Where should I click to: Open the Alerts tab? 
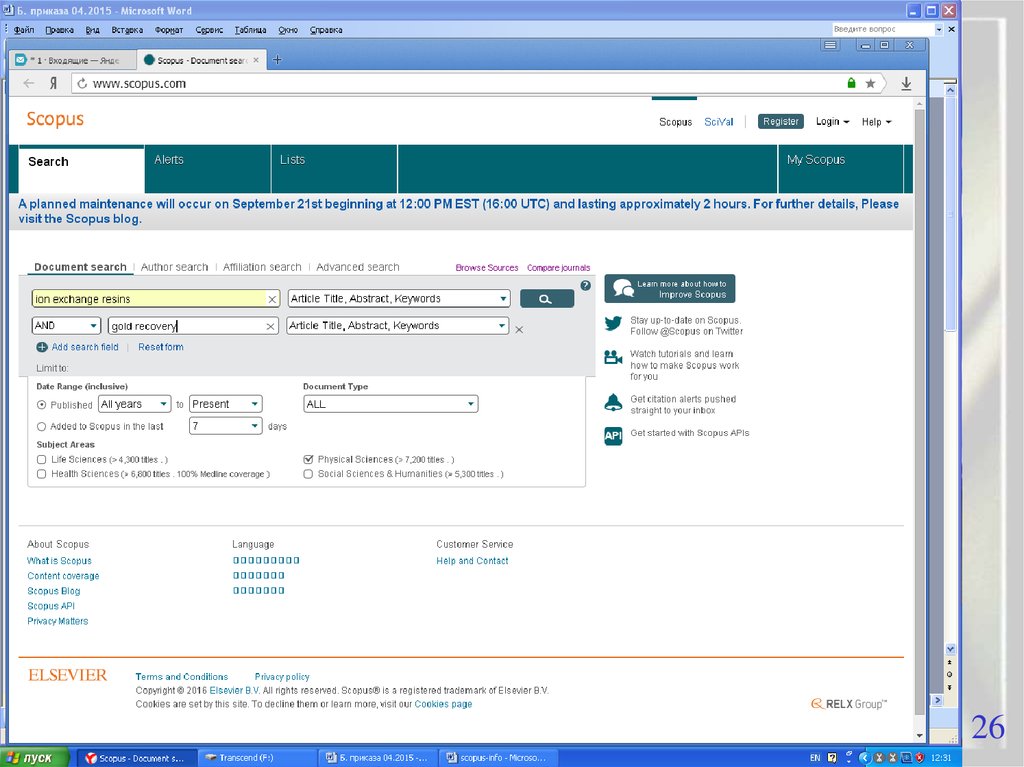click(208, 169)
